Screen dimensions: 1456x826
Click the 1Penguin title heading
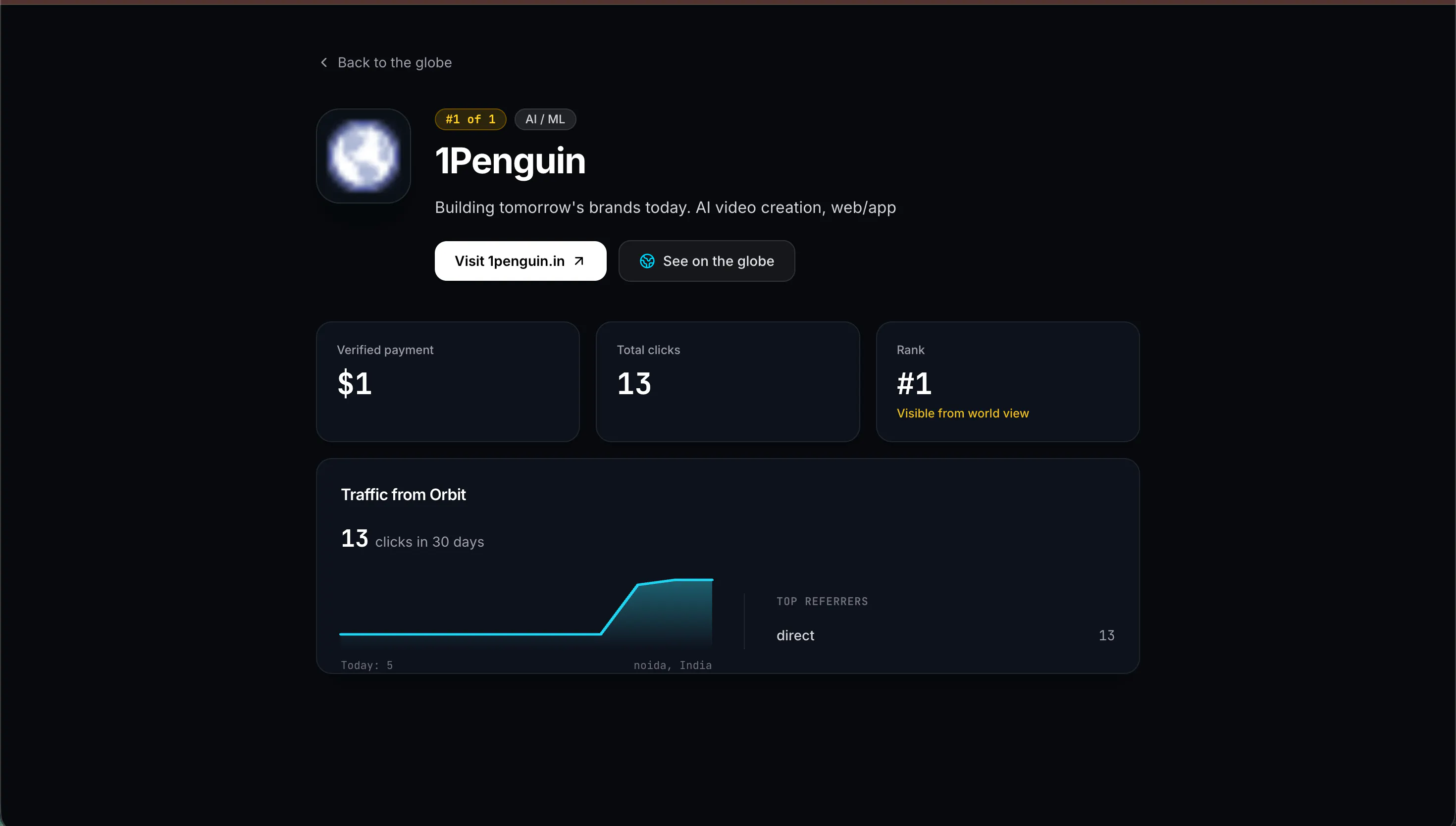coord(510,160)
